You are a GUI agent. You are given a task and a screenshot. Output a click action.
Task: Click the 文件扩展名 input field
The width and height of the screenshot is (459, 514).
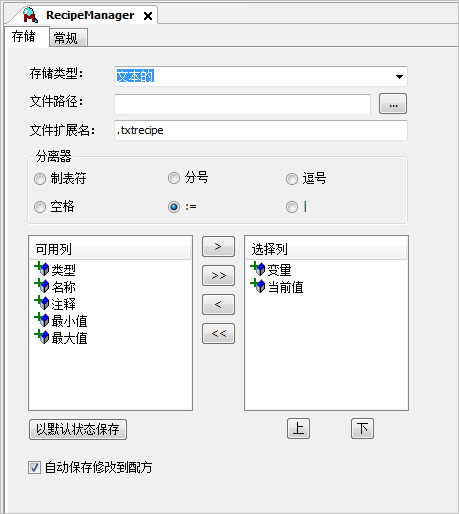pos(261,130)
